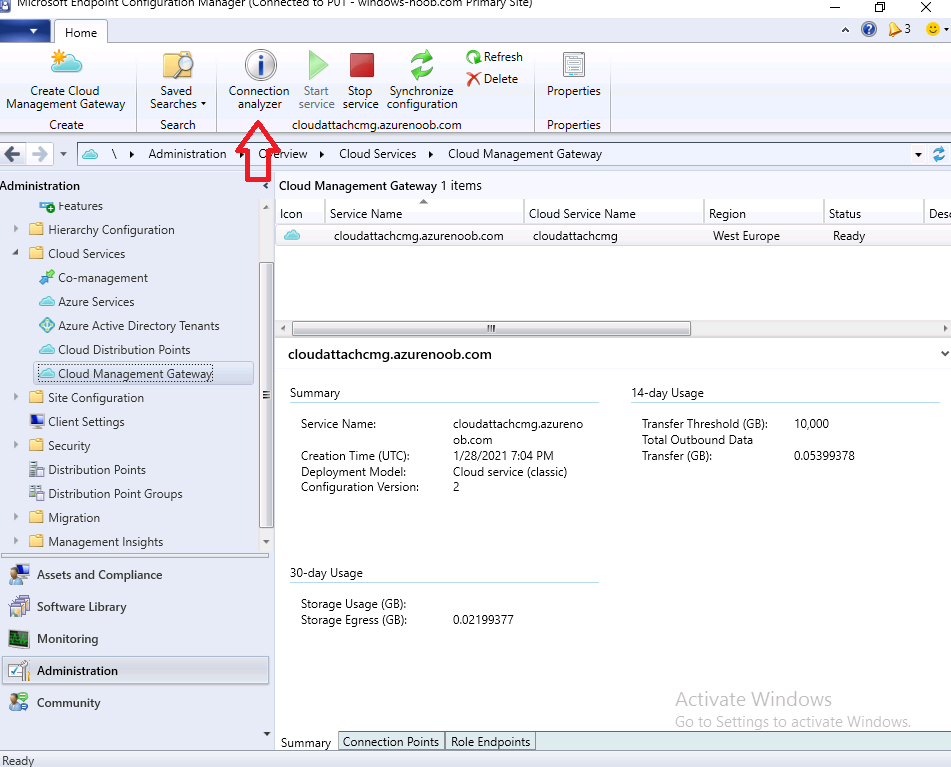951x767 pixels.
Task: Switch to Role Endpoints tab
Action: click(490, 742)
